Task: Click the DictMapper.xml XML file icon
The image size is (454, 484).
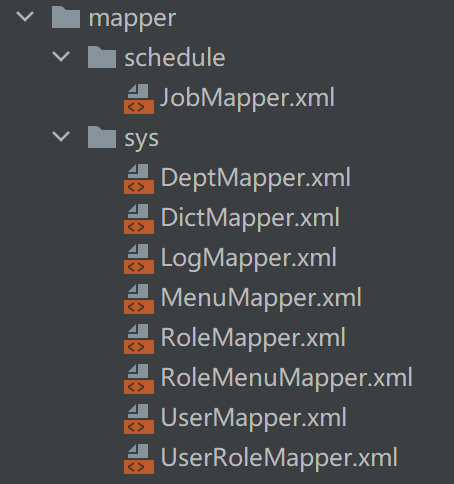Action: [x=139, y=219]
